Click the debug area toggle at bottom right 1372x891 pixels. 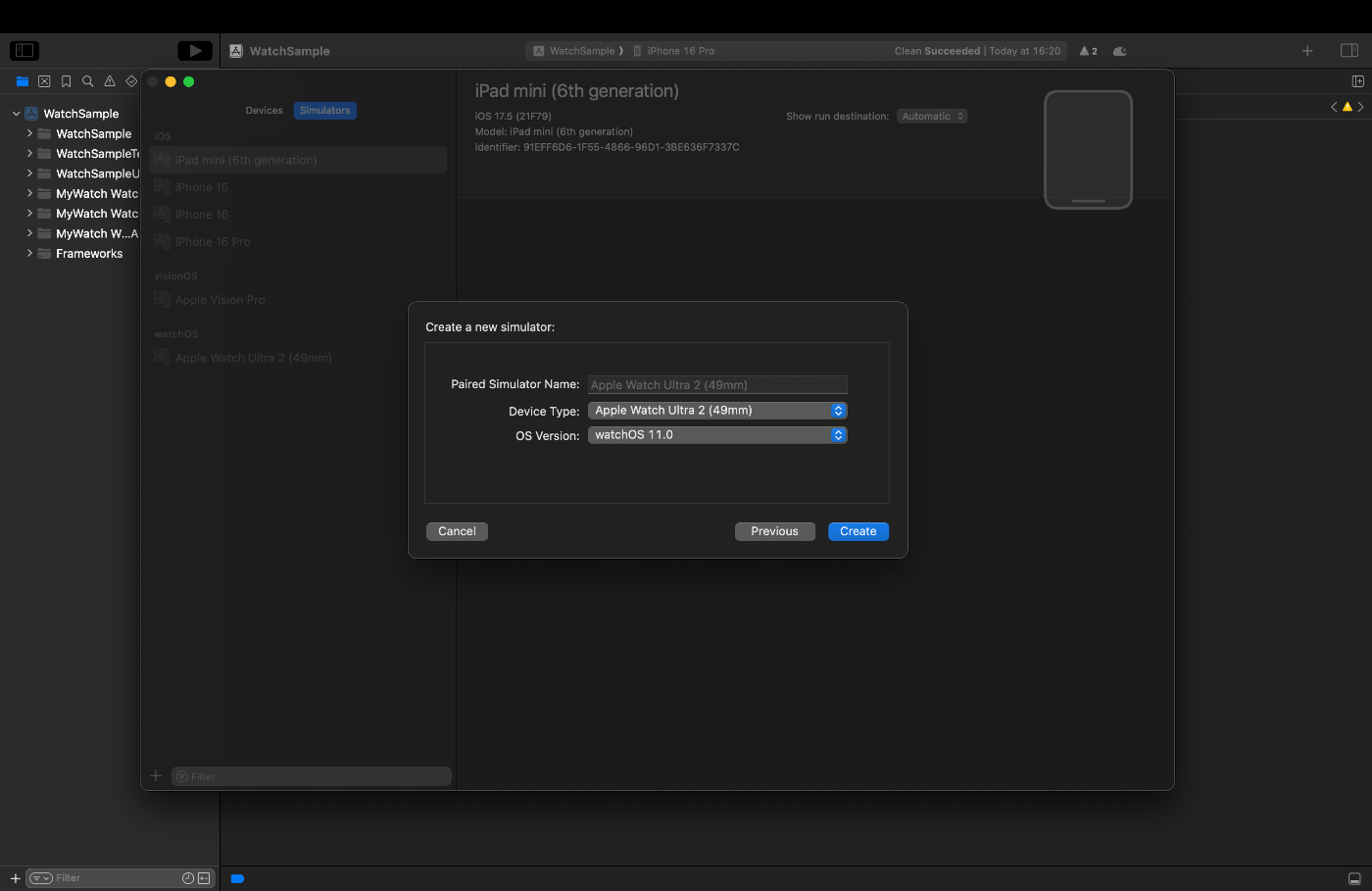(1354, 878)
